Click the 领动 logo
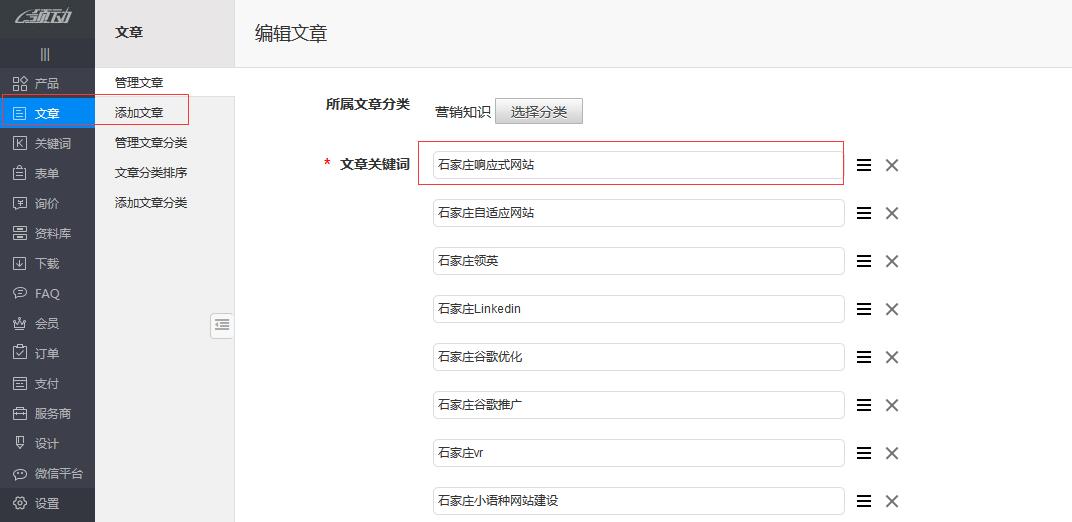The image size is (1072, 522). [x=44, y=16]
